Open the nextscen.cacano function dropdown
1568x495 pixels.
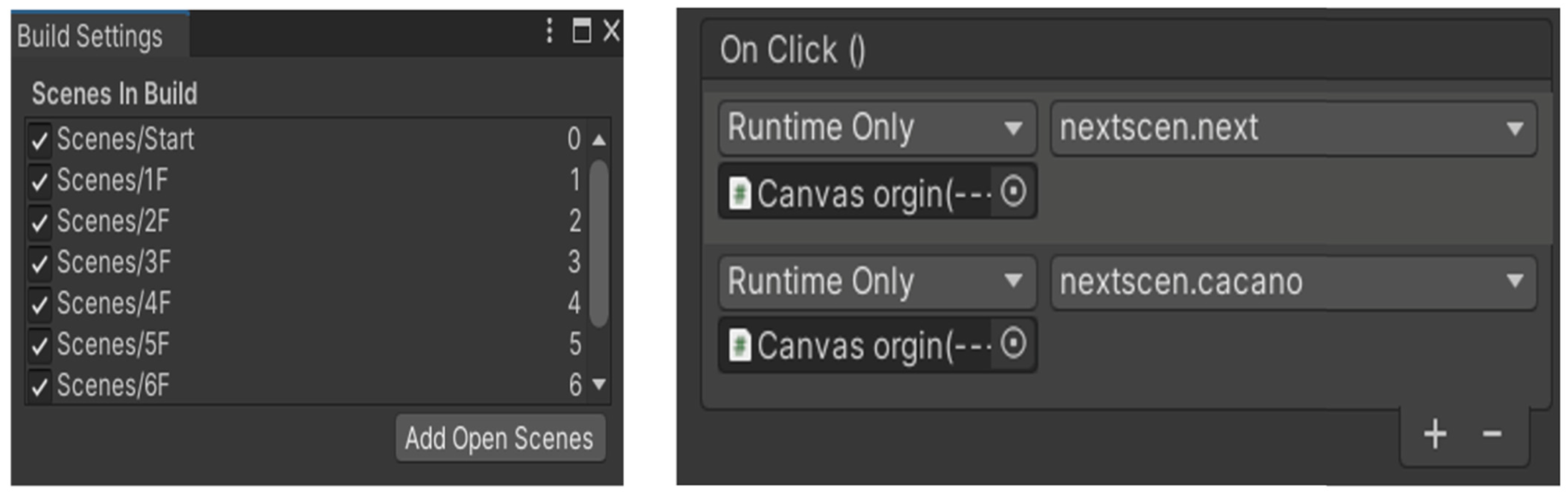(1293, 282)
